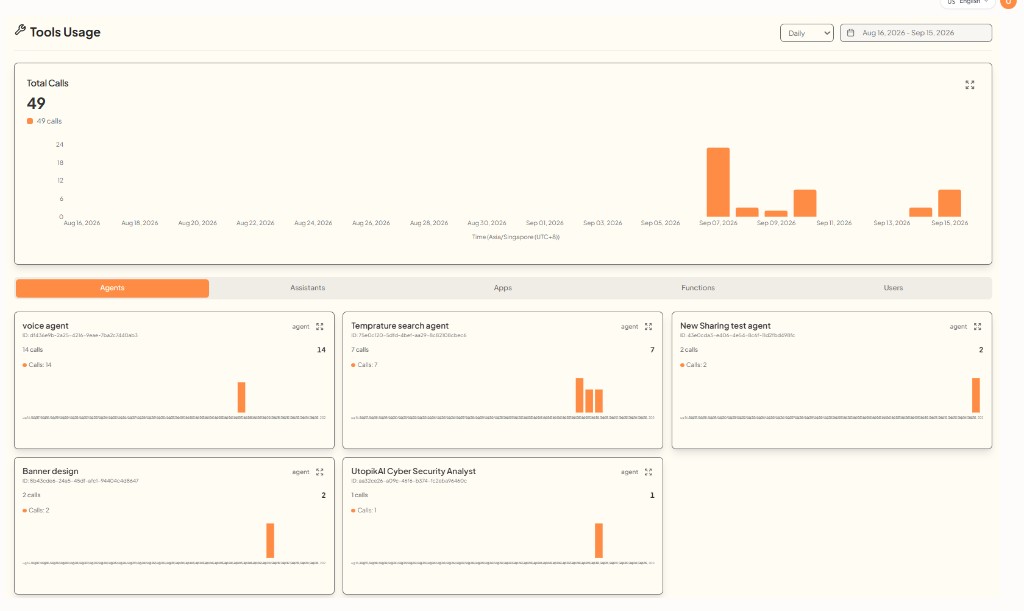Click the 7 calls text in Temprature search agent
This screenshot has height=611, width=1024.
(x=360, y=350)
